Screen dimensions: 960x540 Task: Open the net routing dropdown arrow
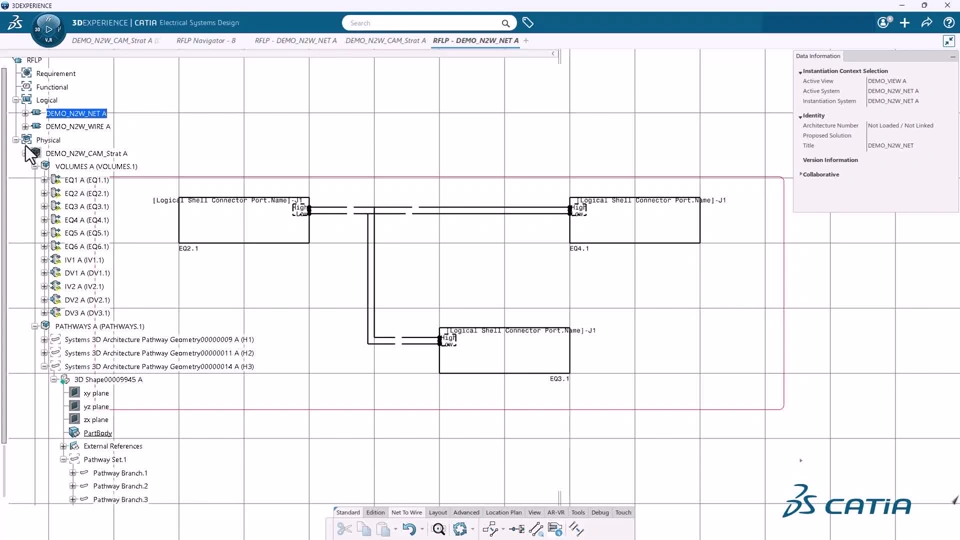(503, 530)
